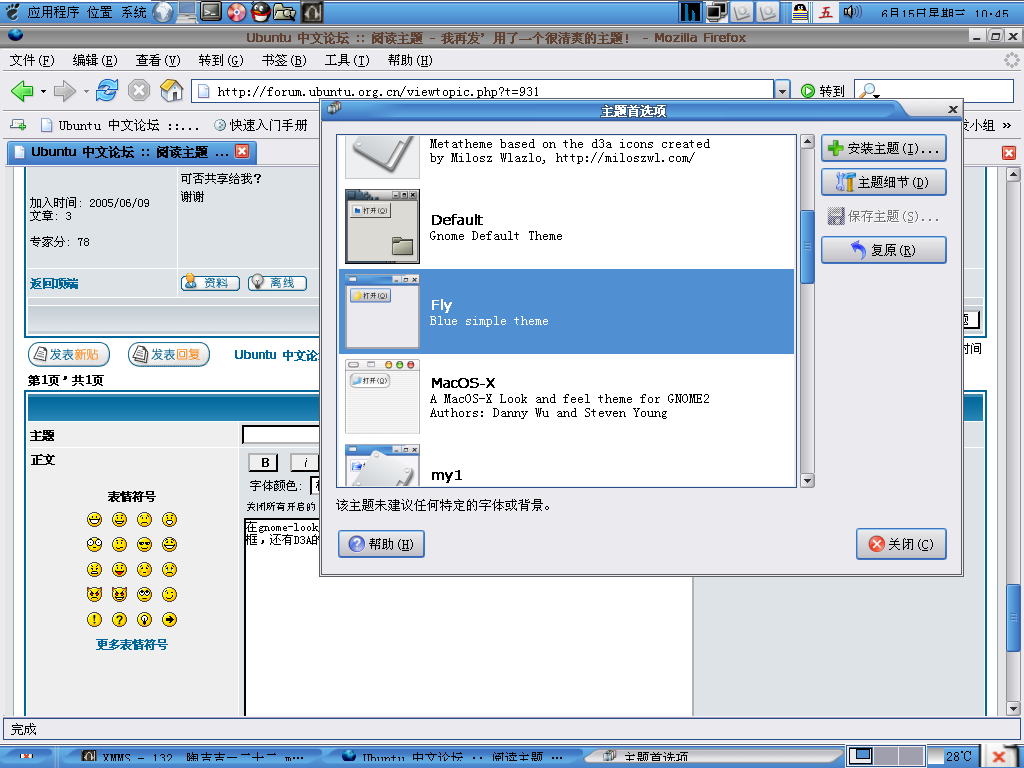Click the 离线 (Offline) status button
Screen dimensions: 1024x768
pos(277,283)
